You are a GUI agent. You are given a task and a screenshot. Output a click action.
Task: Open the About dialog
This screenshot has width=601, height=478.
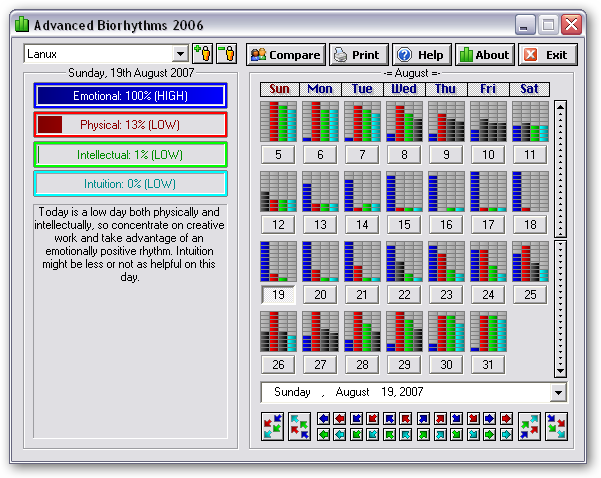coord(485,54)
